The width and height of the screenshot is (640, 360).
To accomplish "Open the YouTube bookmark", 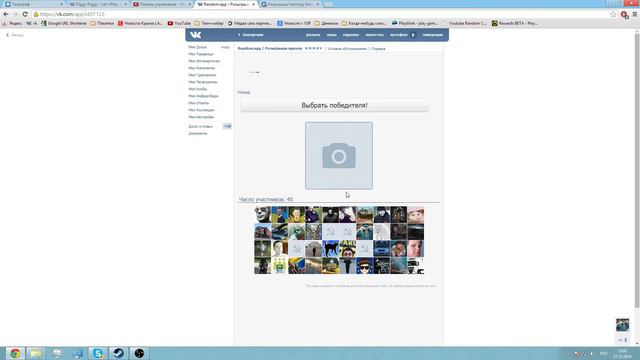I will pos(179,23).
